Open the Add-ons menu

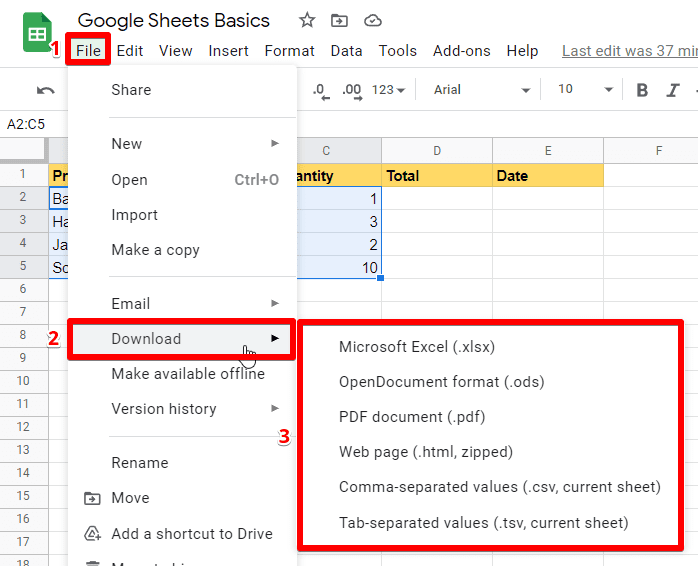tap(462, 51)
